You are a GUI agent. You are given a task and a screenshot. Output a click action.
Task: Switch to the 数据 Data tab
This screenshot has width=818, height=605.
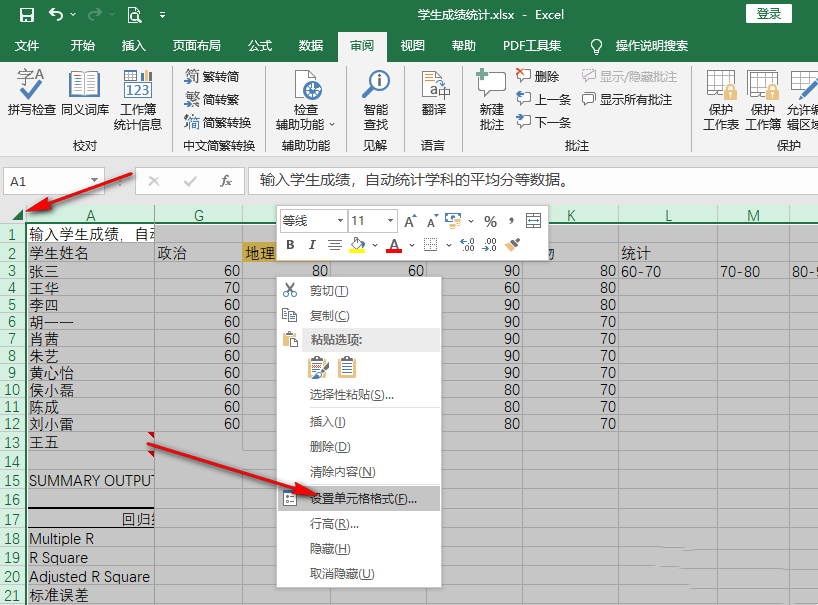click(311, 46)
